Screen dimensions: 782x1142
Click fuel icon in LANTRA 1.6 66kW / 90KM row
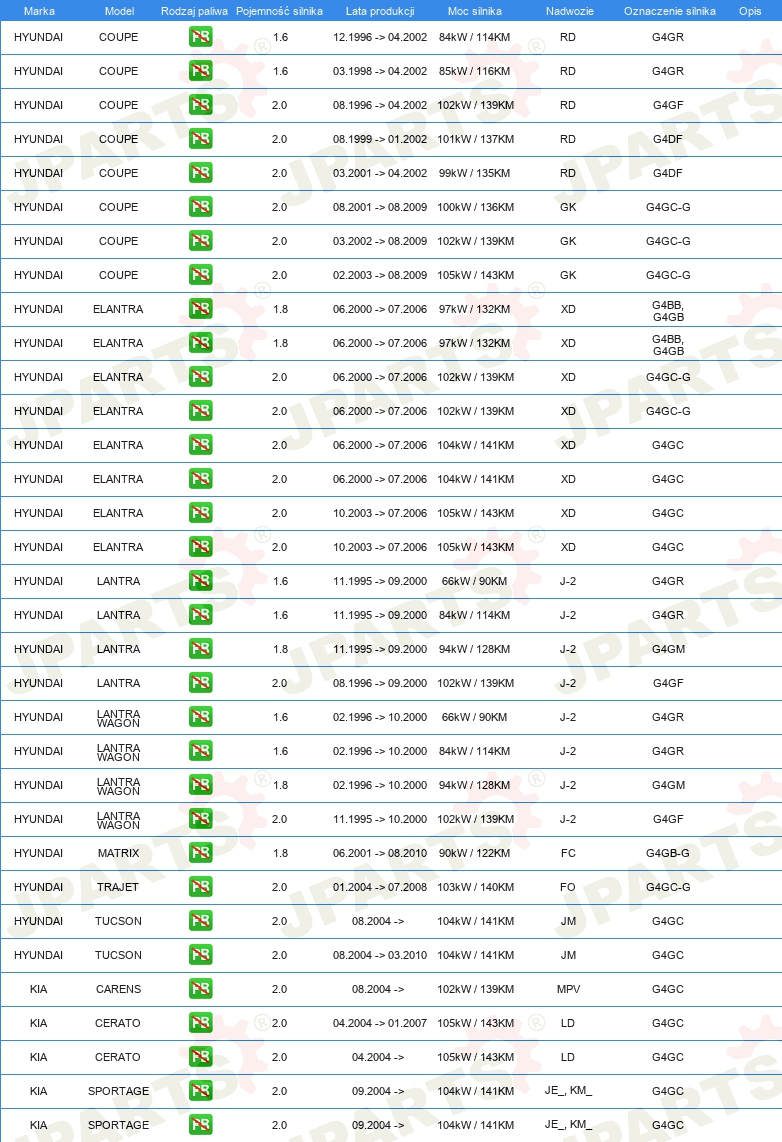coord(200,580)
